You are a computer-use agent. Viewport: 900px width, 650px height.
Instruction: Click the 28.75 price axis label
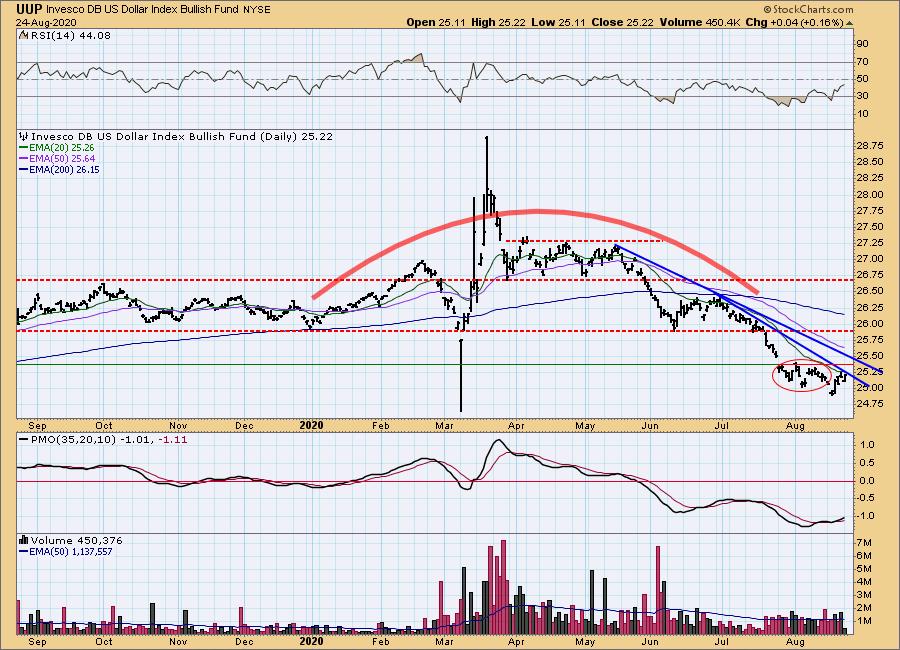pos(870,146)
